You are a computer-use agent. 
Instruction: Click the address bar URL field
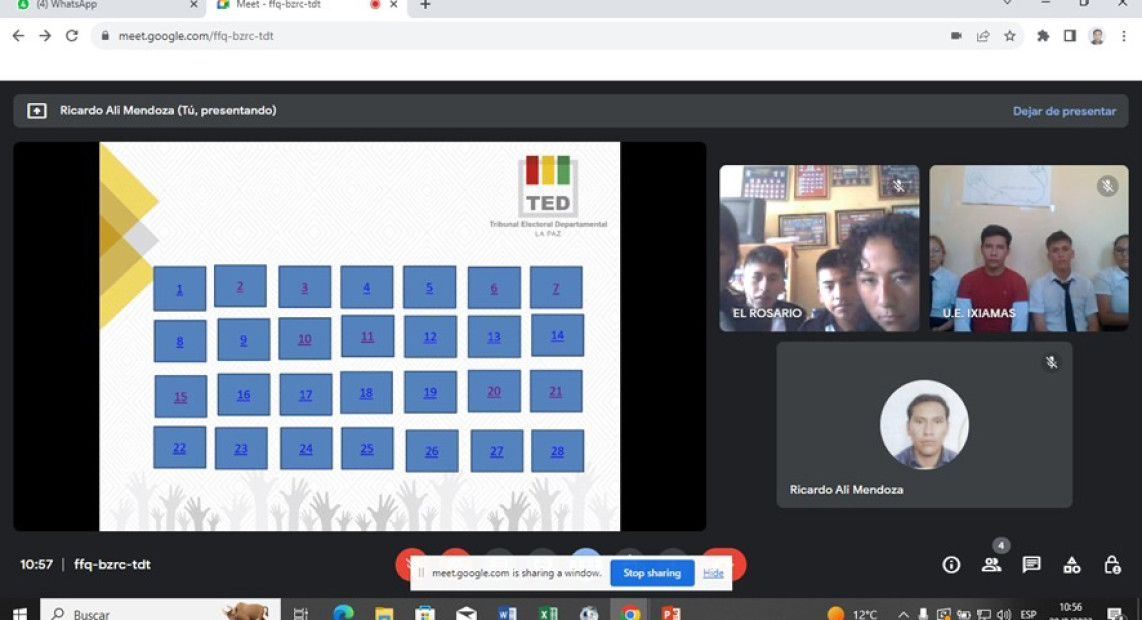point(400,35)
